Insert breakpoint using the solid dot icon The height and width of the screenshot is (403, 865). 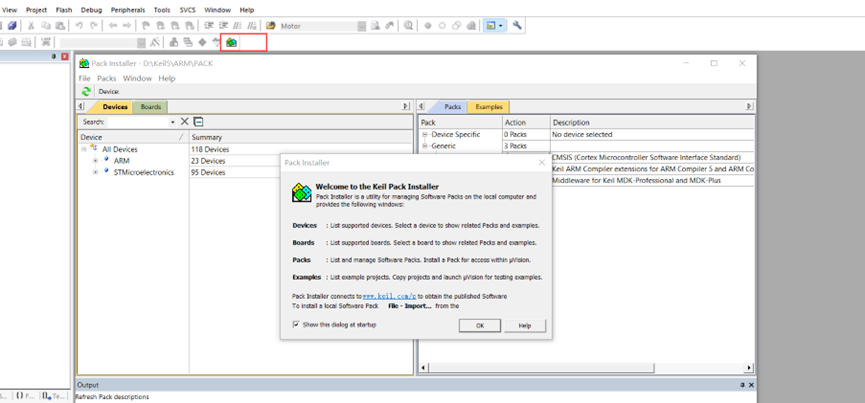tap(428, 25)
